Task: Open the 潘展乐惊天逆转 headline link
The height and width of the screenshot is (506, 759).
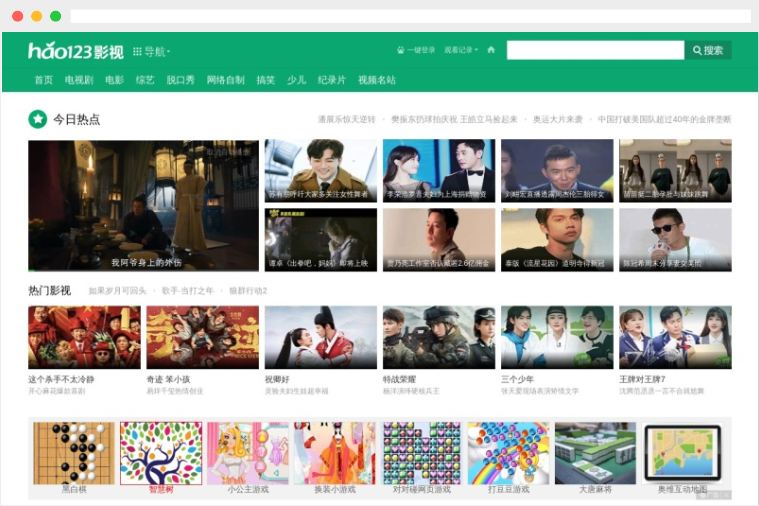Action: pyautogui.click(x=347, y=119)
